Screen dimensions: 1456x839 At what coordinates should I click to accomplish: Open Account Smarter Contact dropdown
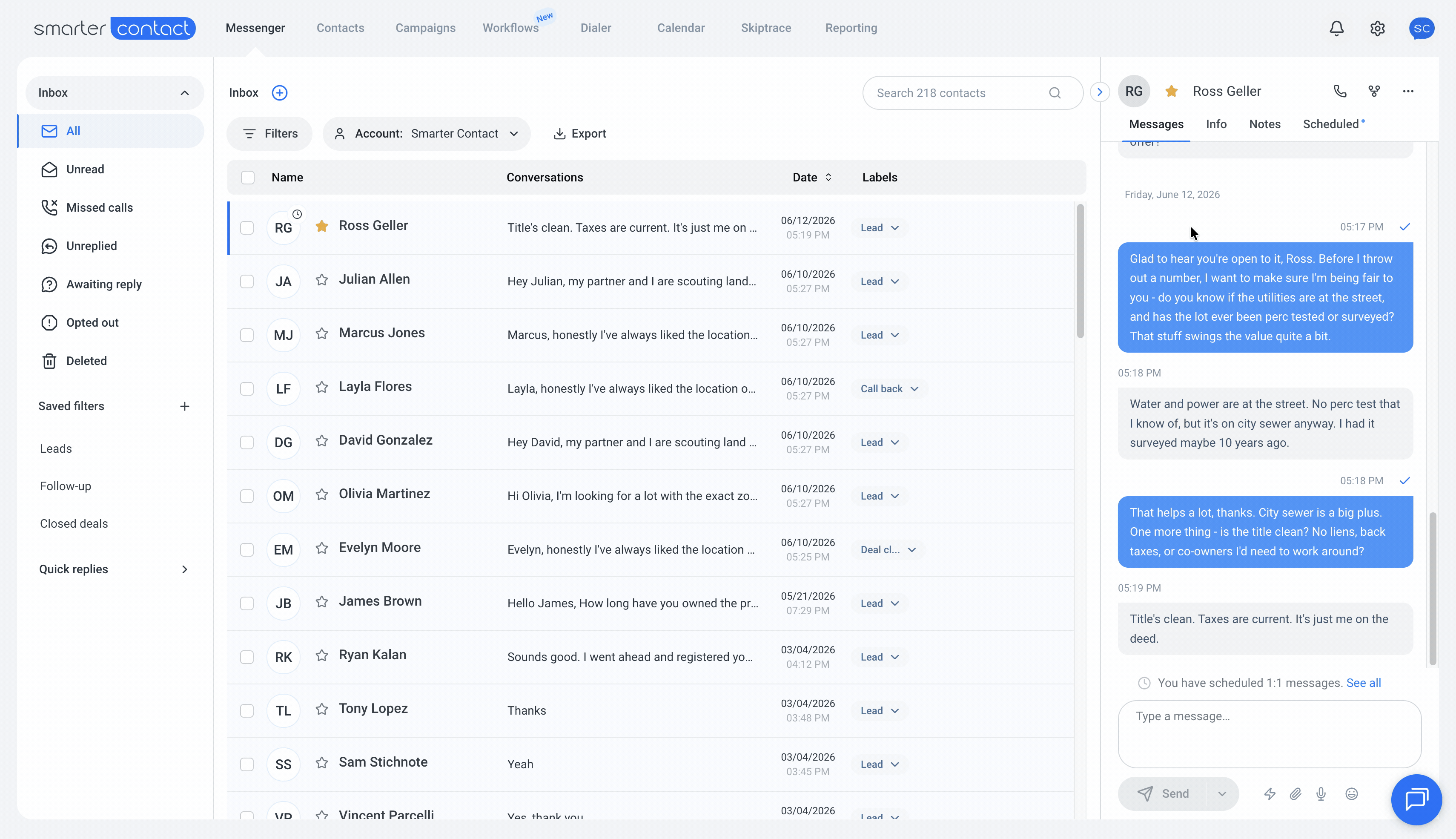tap(426, 134)
